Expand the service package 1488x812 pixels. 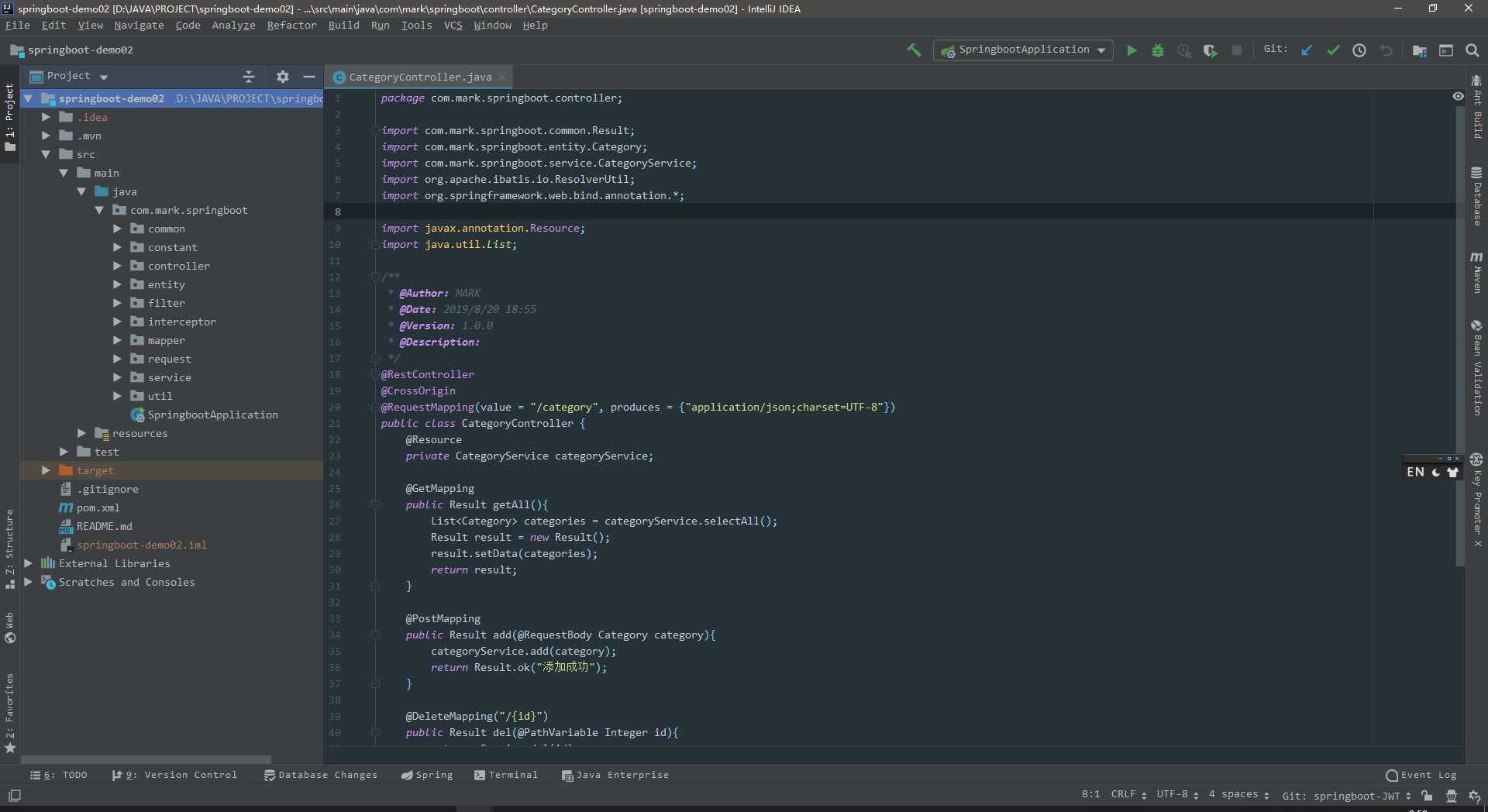[117, 377]
